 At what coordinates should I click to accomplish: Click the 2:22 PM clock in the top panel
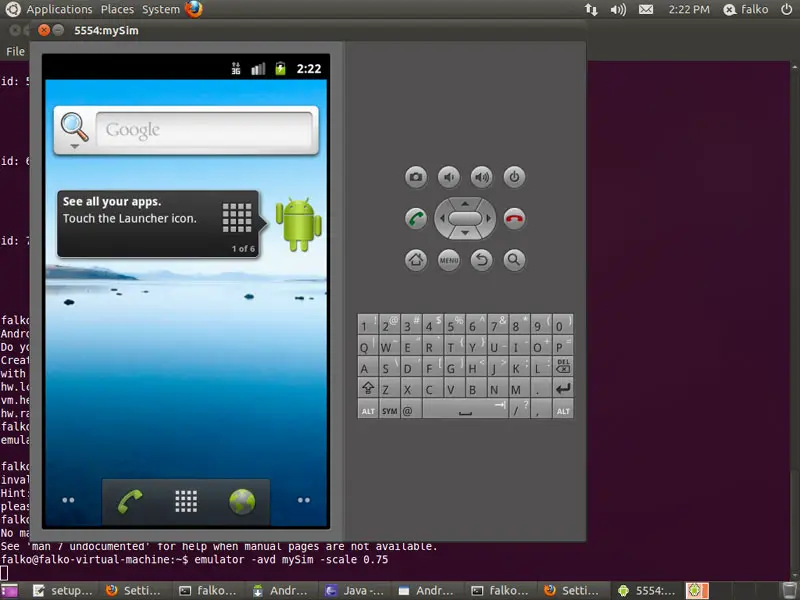(x=689, y=9)
